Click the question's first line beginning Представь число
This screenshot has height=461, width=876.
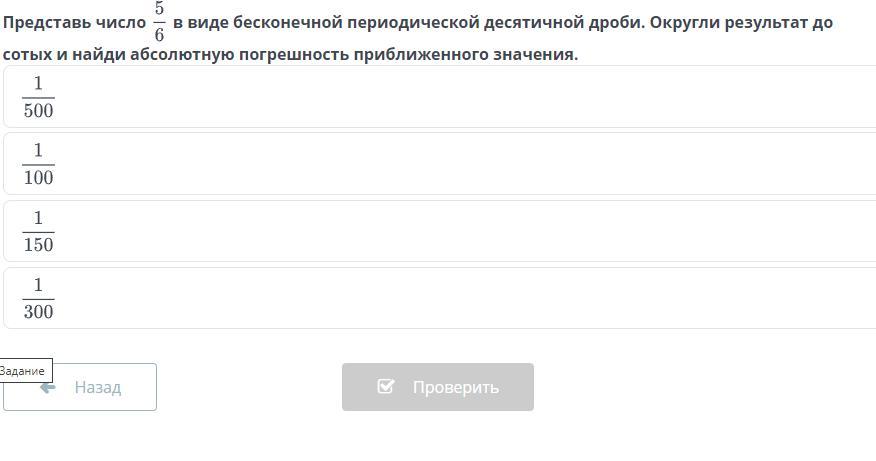point(418,22)
